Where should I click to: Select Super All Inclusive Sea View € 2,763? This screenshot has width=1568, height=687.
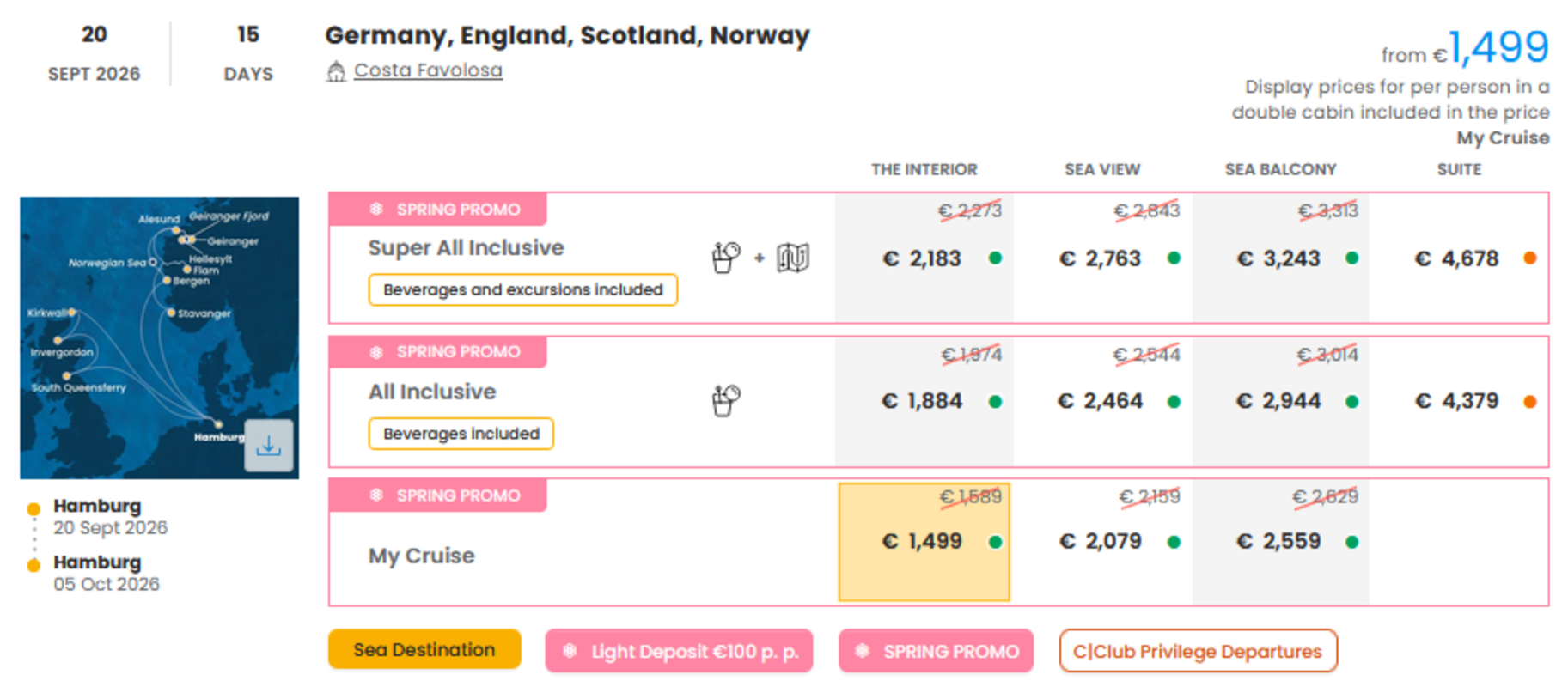(1101, 258)
